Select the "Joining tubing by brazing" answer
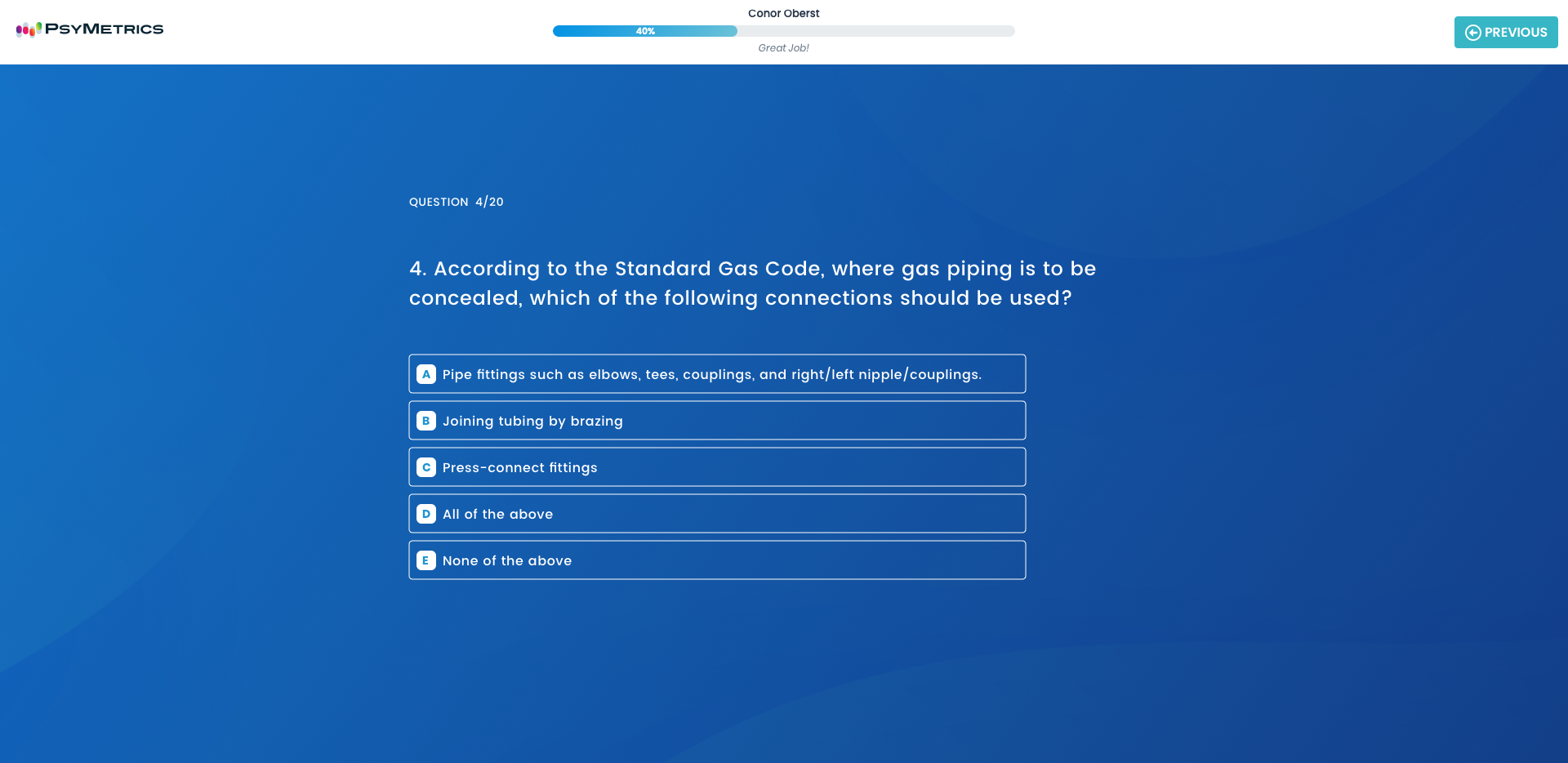The width and height of the screenshot is (1568, 763). [532, 421]
